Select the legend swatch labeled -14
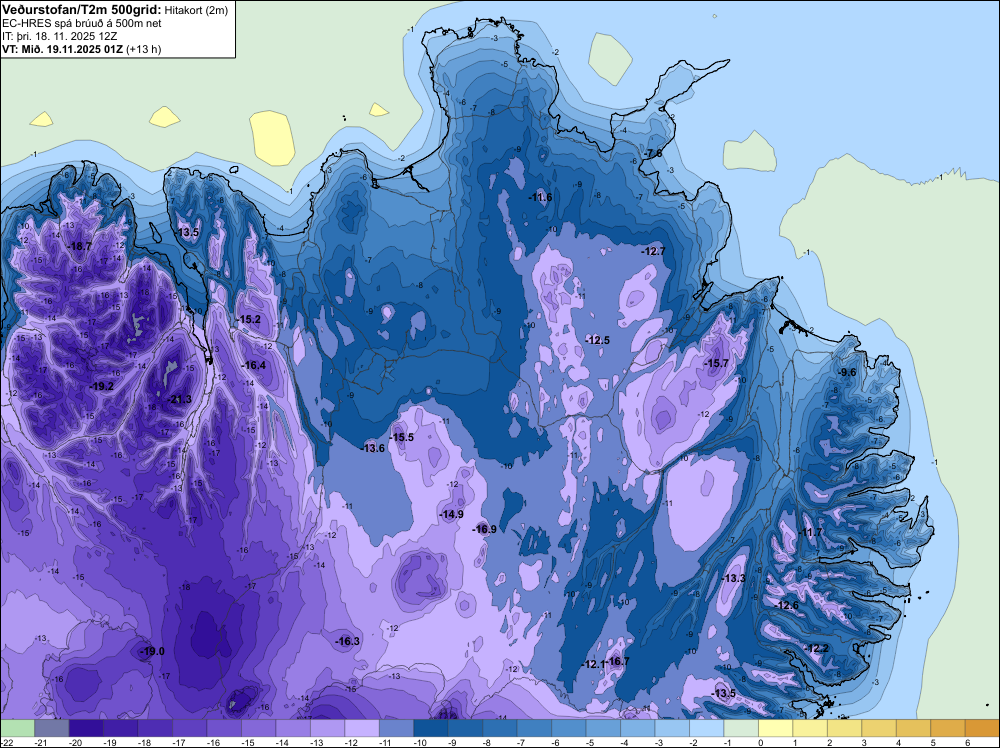The height and width of the screenshot is (748, 1000). (293, 728)
